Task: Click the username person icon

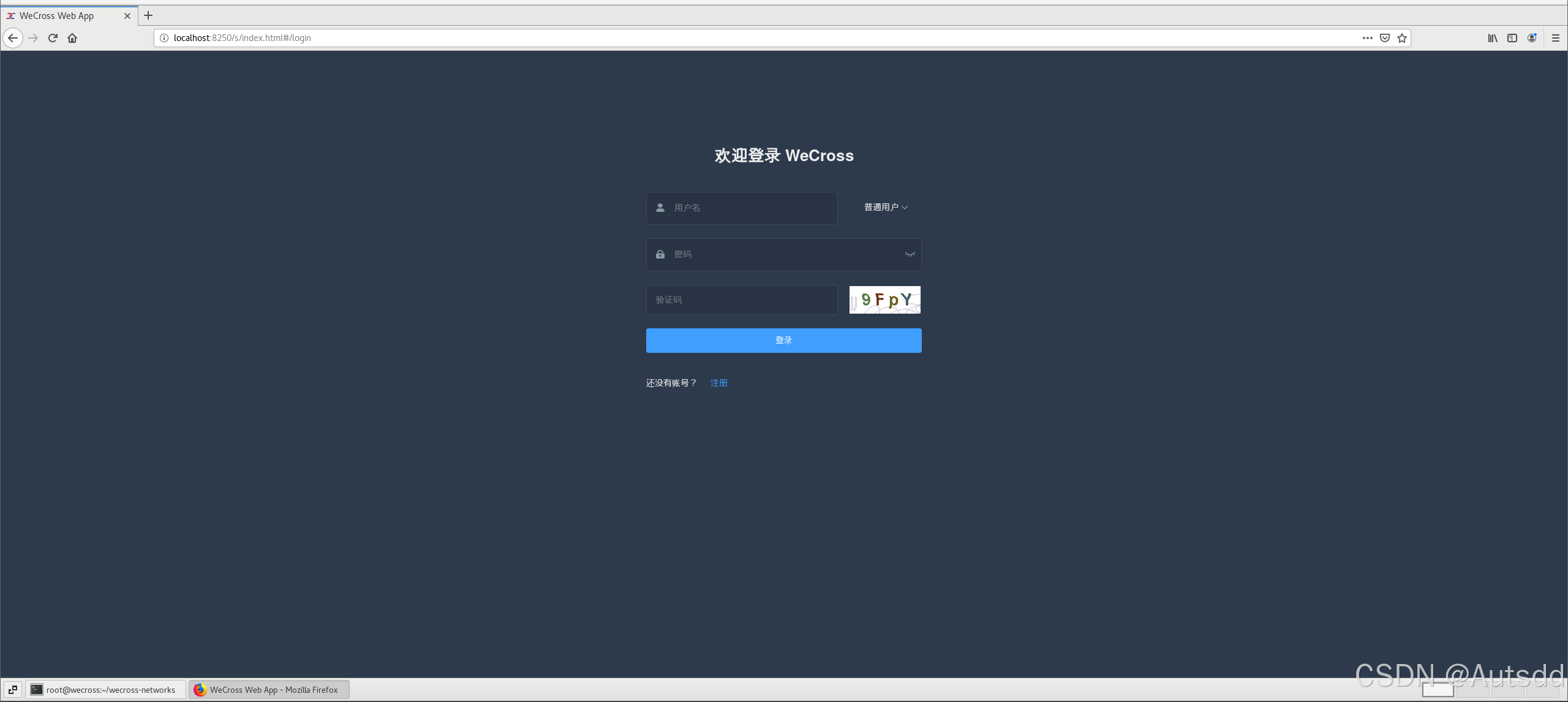Action: (660, 208)
